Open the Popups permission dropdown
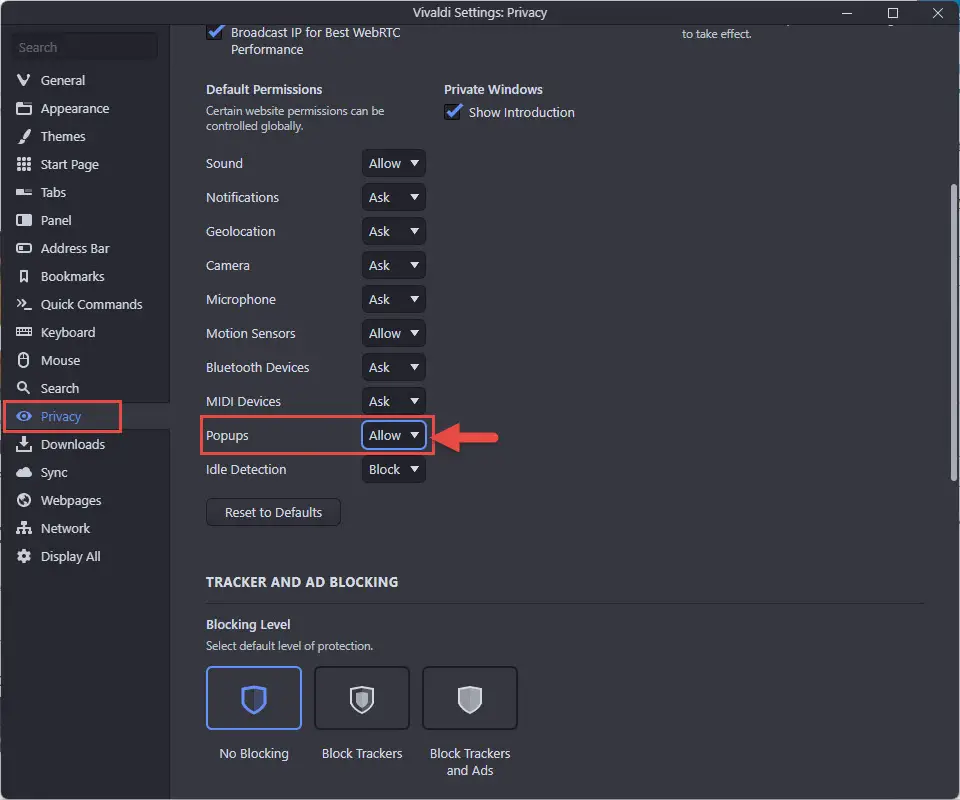The height and width of the screenshot is (800, 960). pyautogui.click(x=394, y=435)
